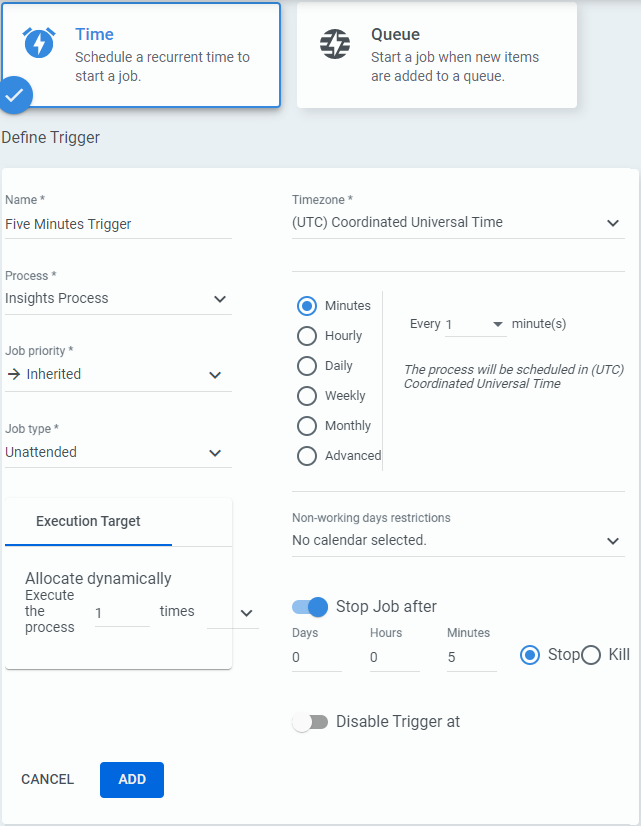Select the Kill radio option
Viewport: 641px width, 826px height.
[x=591, y=655]
